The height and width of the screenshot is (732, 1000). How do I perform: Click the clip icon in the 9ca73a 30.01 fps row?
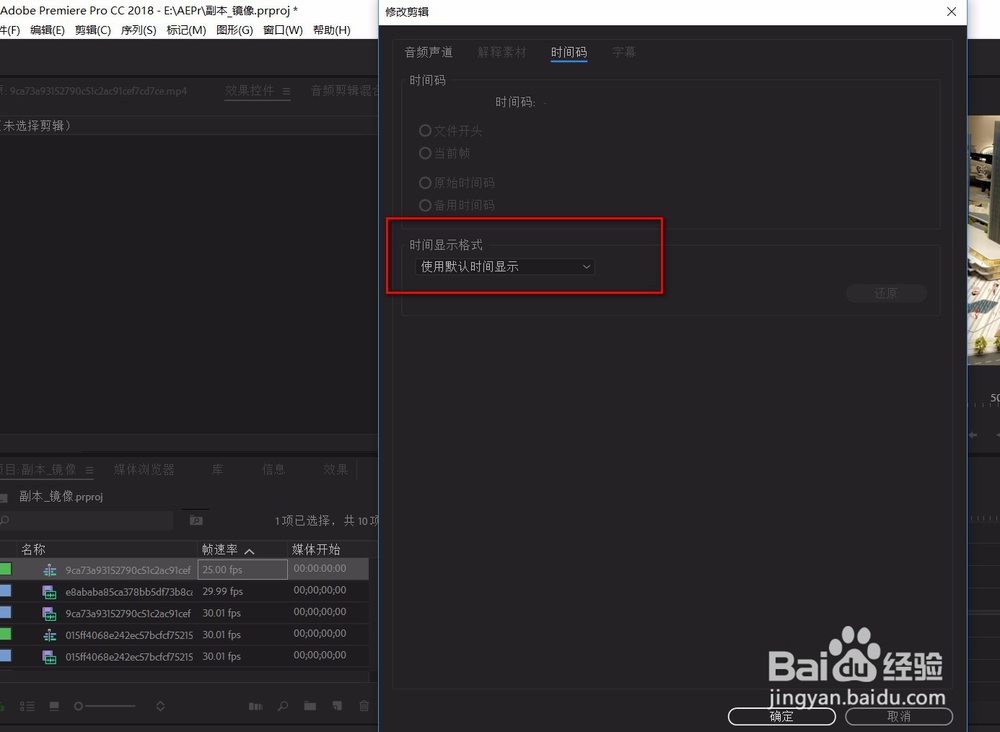coord(50,613)
